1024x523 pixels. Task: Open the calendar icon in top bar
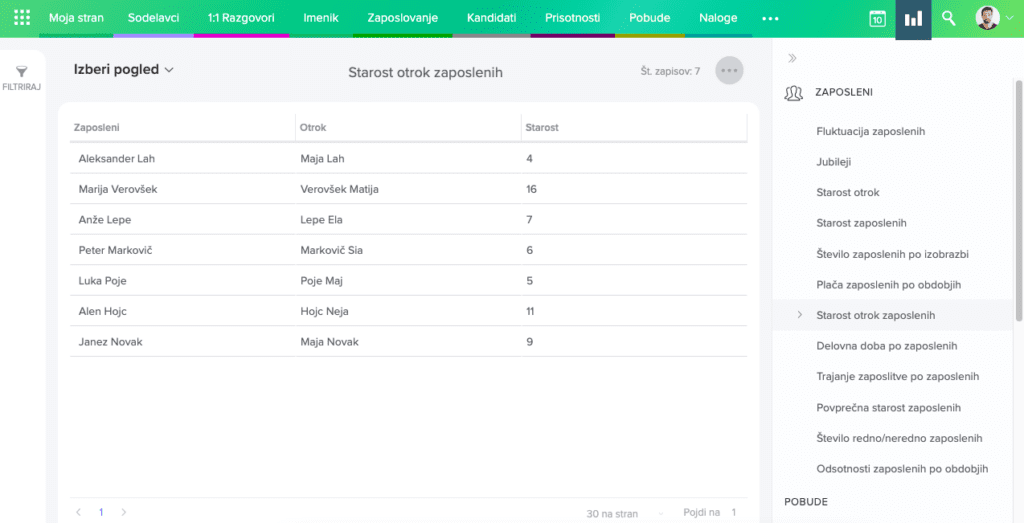point(877,19)
